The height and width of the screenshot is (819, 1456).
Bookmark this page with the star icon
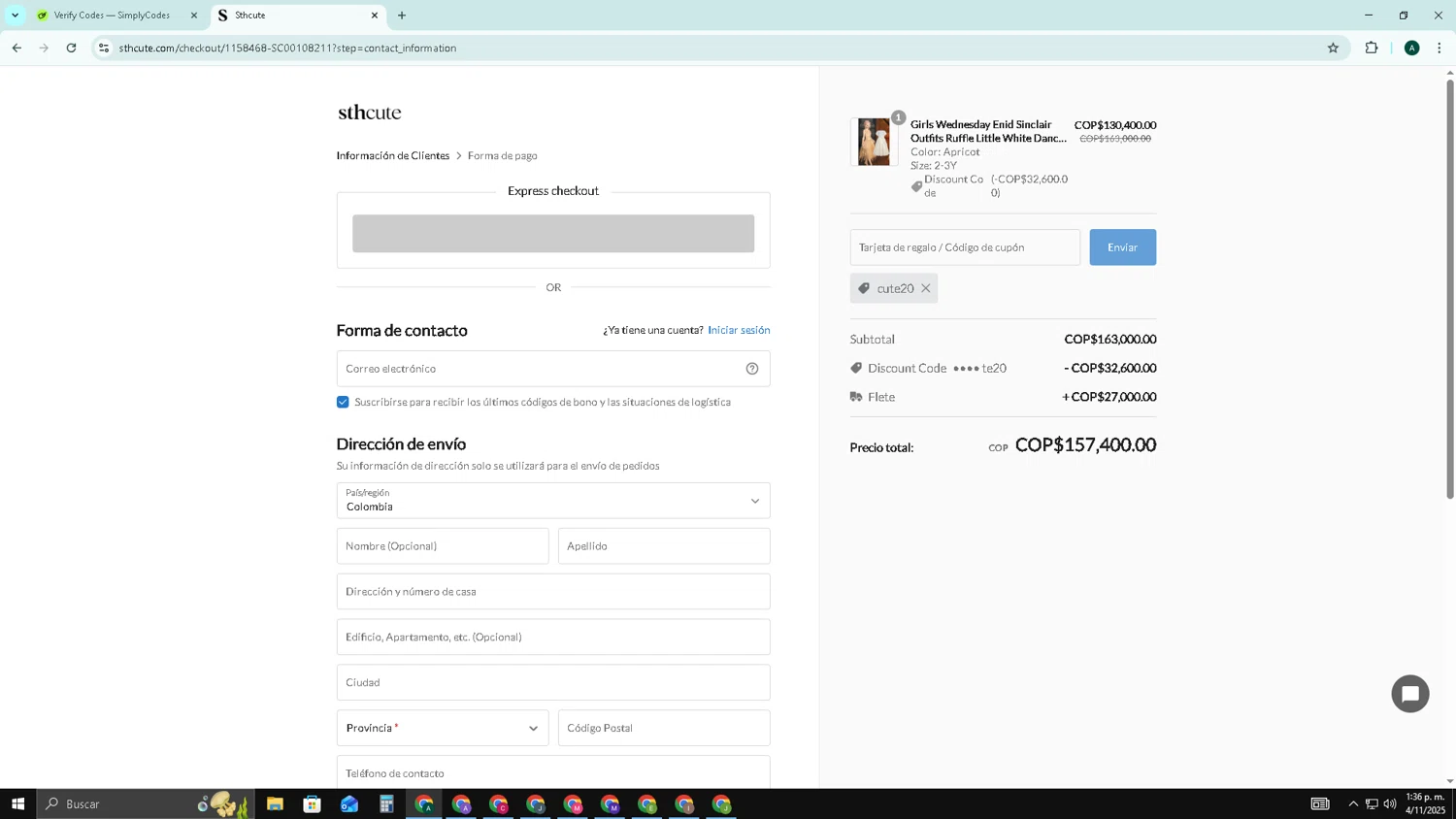1333,48
